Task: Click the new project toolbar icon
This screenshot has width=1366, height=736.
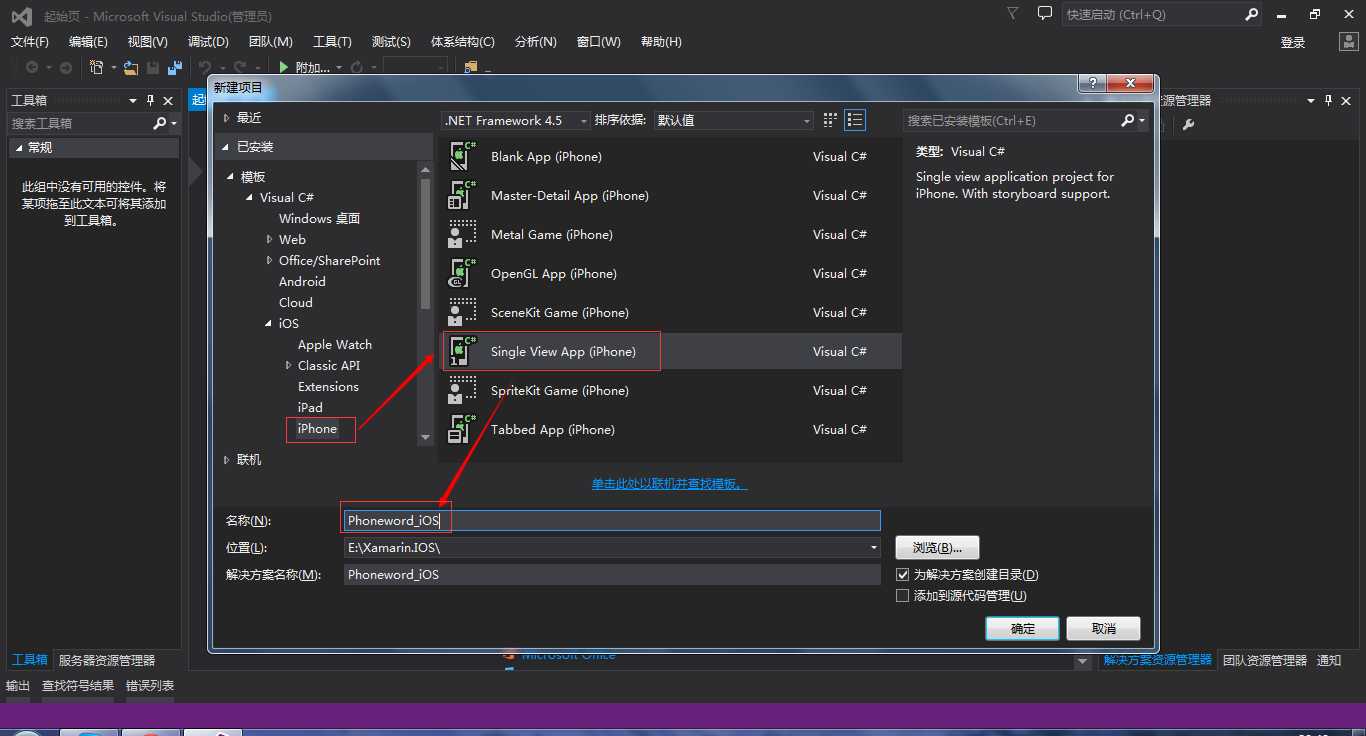Action: pos(97,67)
